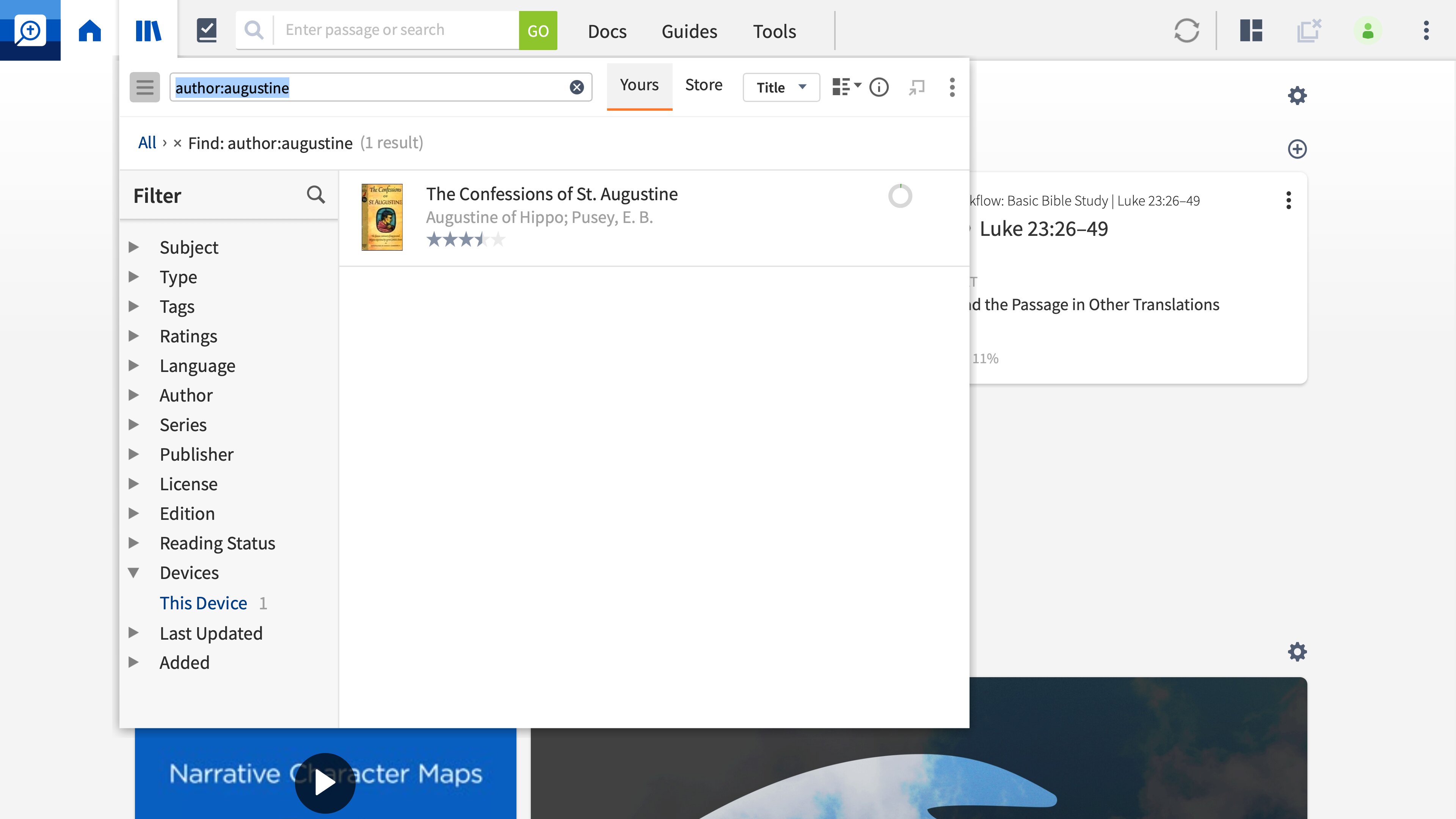This screenshot has width=1456, height=819.
Task: Expand the Last Updated filter
Action: [x=133, y=632]
